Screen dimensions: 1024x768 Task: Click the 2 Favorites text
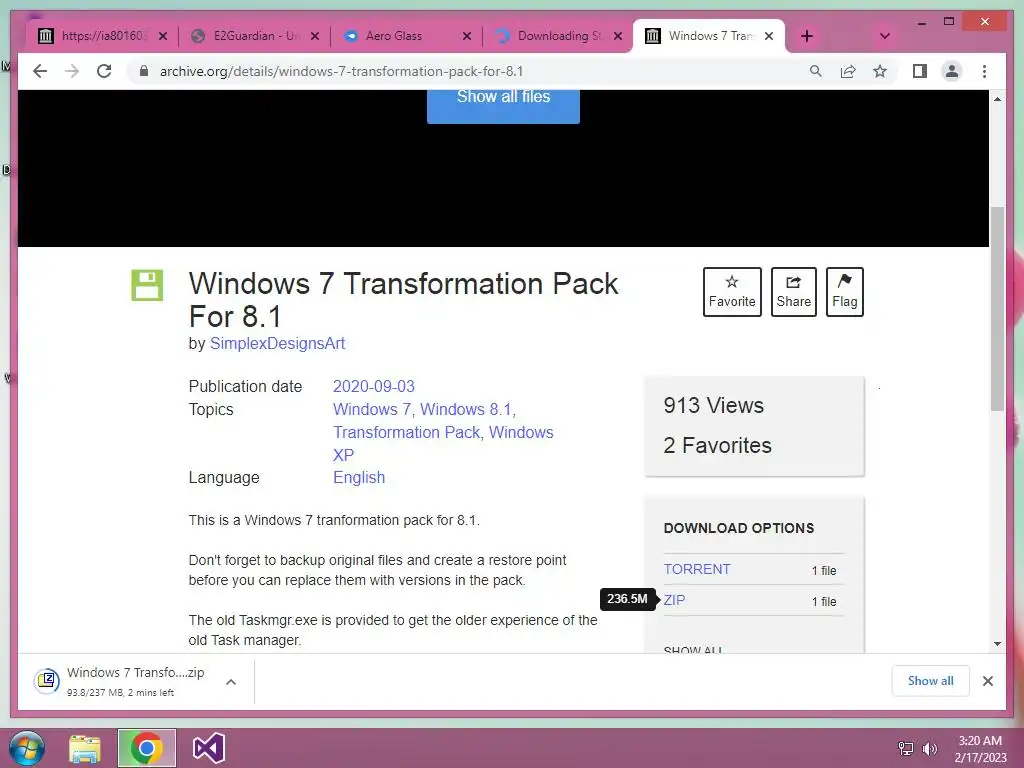(x=717, y=445)
